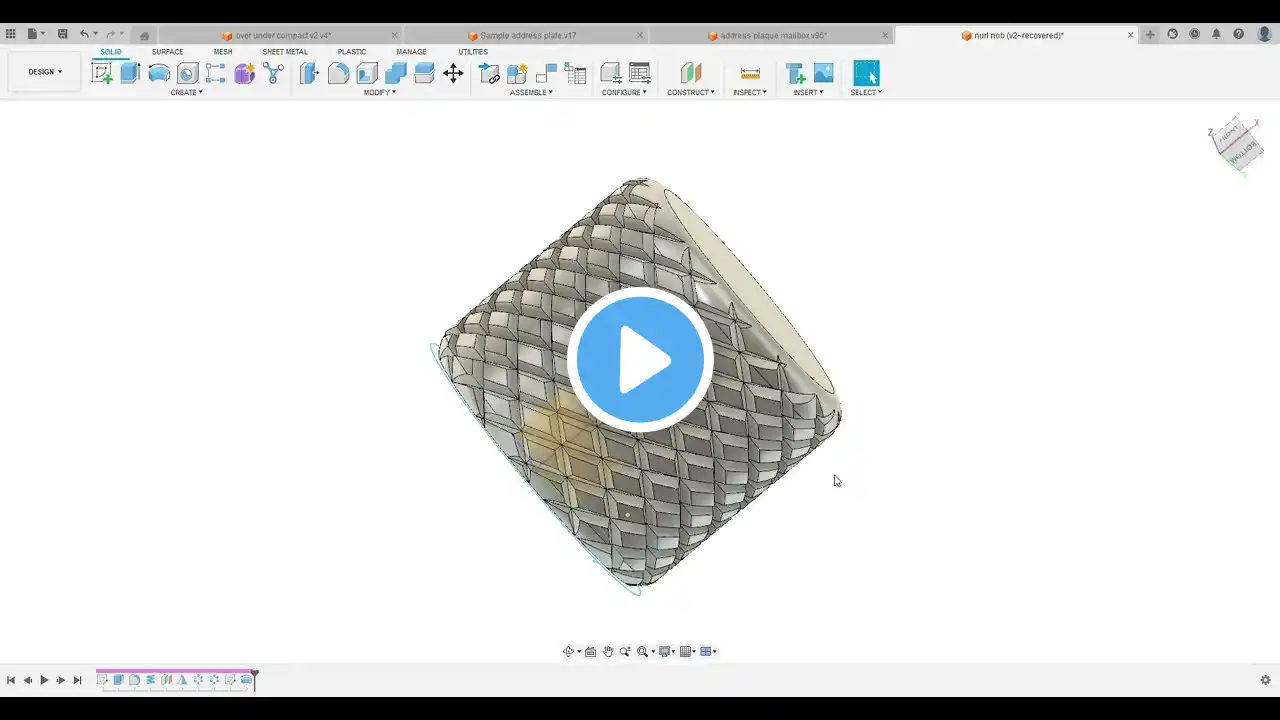Expand the Select menu
Screen dimensions: 1280x720
coord(866,92)
